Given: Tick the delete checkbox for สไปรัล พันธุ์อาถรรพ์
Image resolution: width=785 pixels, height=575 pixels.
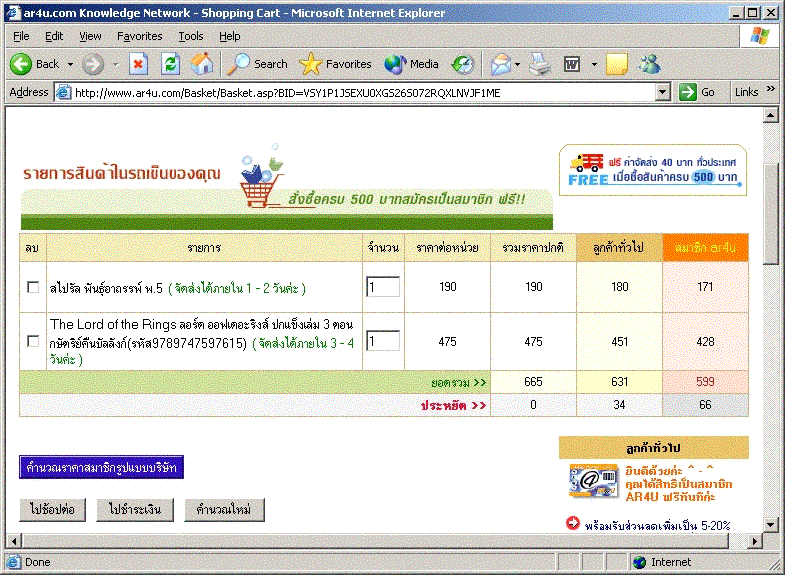Looking at the screenshot, I should coord(33,288).
